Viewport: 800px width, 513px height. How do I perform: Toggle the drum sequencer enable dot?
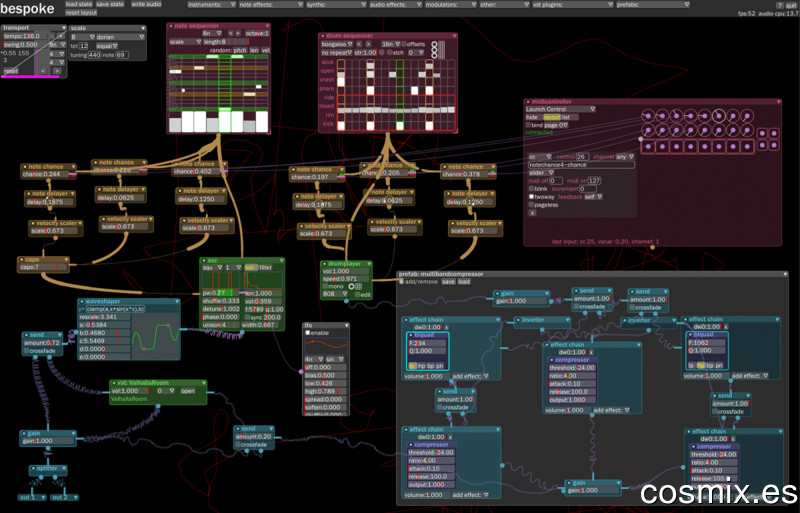[322, 36]
